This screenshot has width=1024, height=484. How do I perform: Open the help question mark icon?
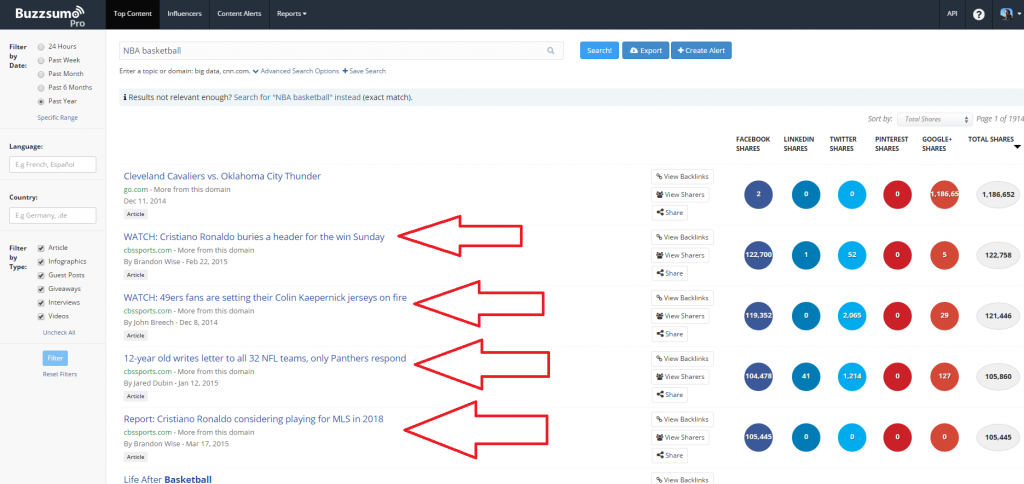pyautogui.click(x=978, y=14)
